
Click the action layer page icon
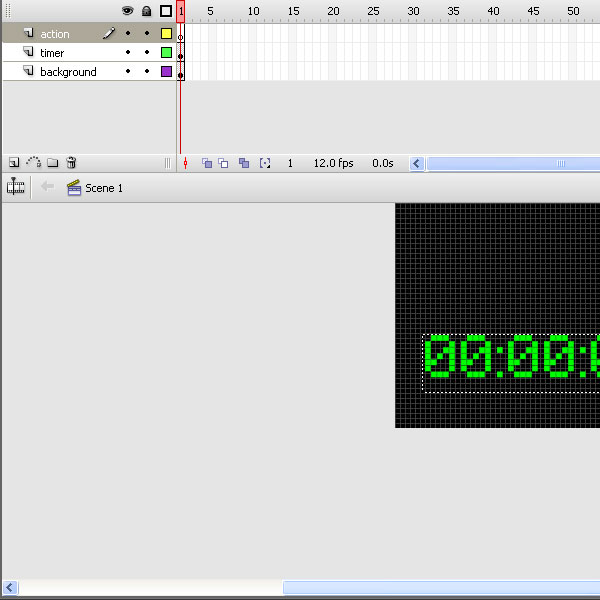[x=29, y=33]
